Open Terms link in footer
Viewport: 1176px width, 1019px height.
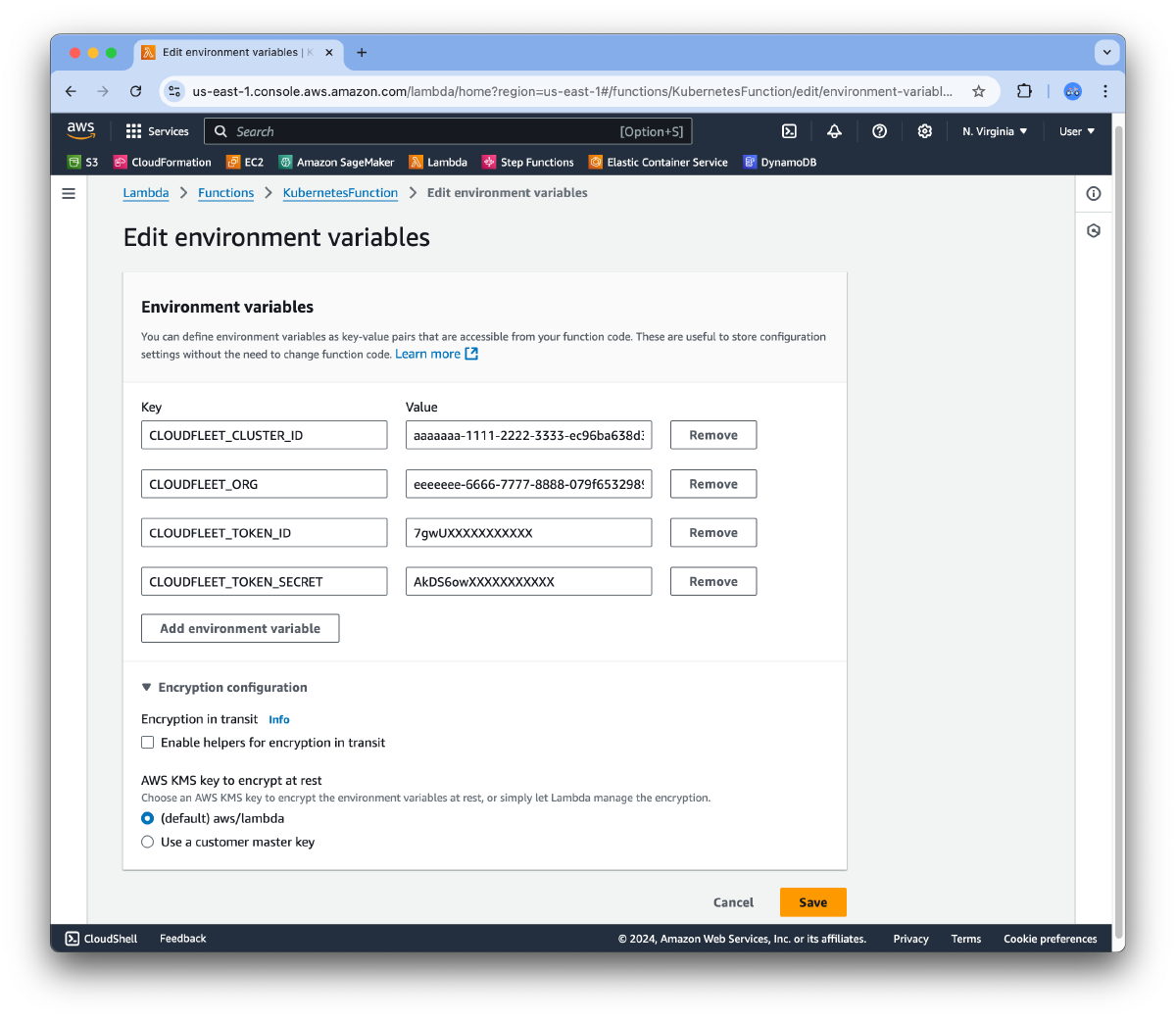[x=965, y=939]
